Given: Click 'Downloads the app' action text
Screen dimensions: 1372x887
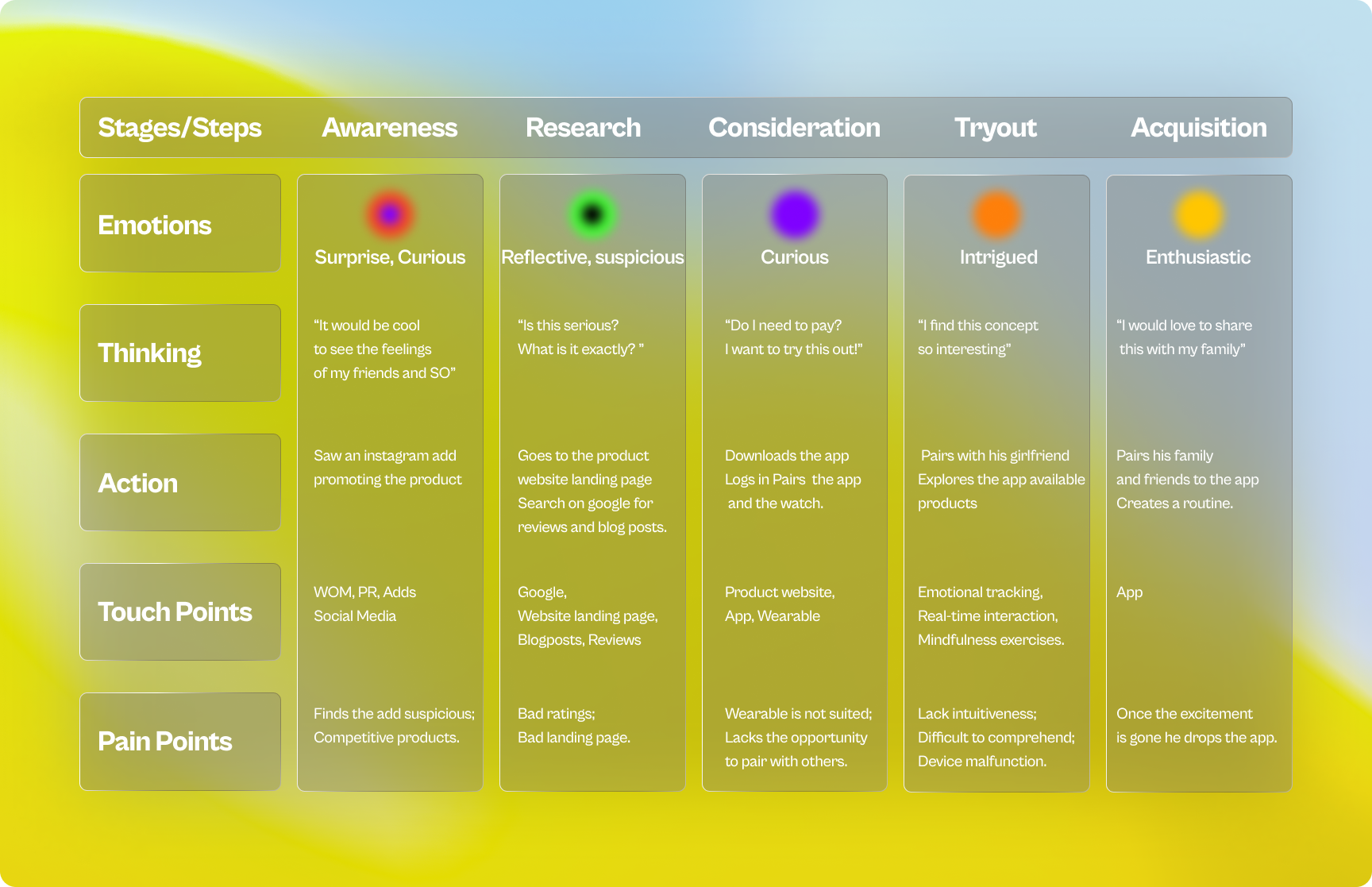Looking at the screenshot, I should click(x=787, y=456).
